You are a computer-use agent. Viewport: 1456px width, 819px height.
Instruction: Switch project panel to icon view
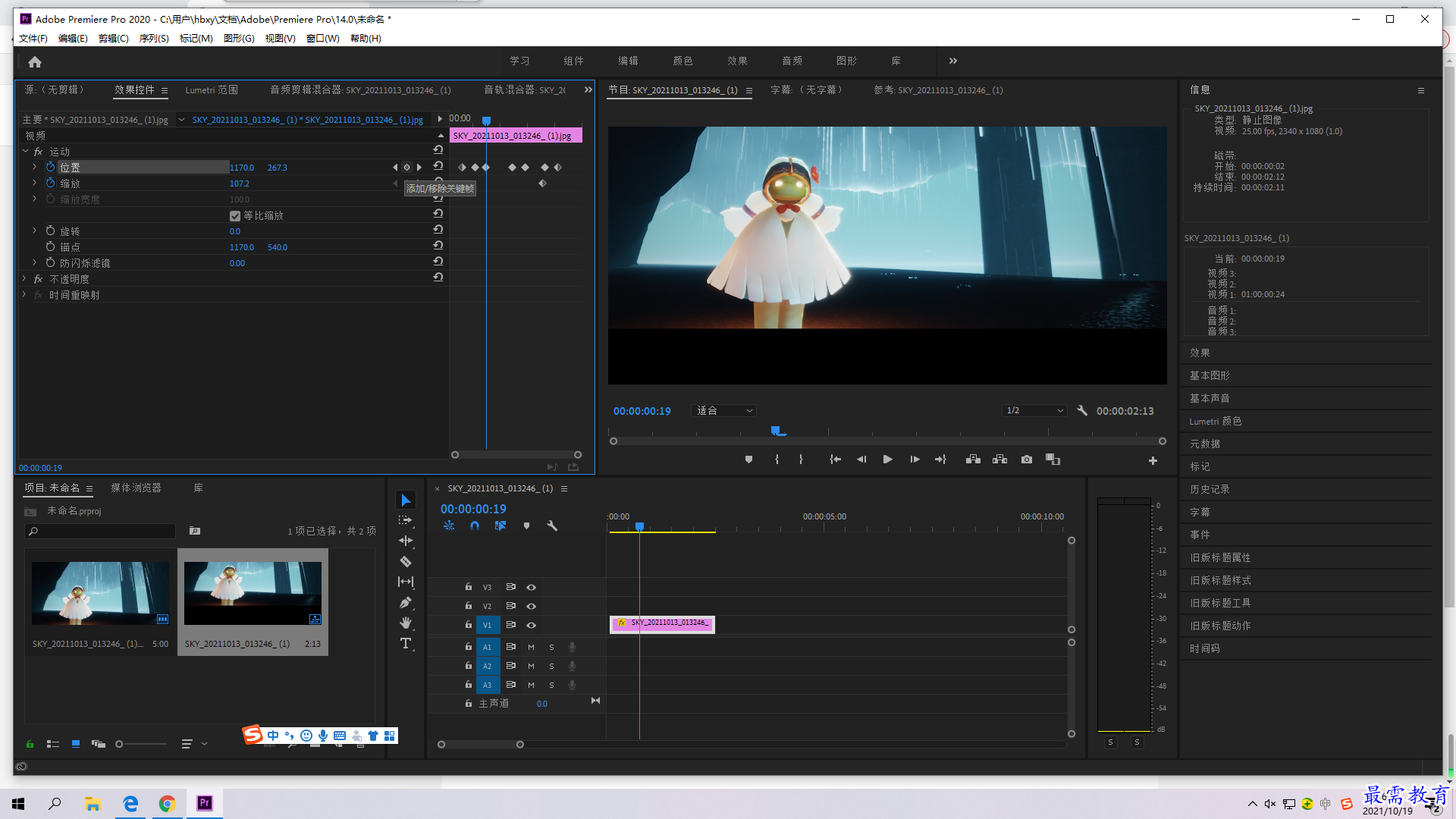(x=76, y=744)
